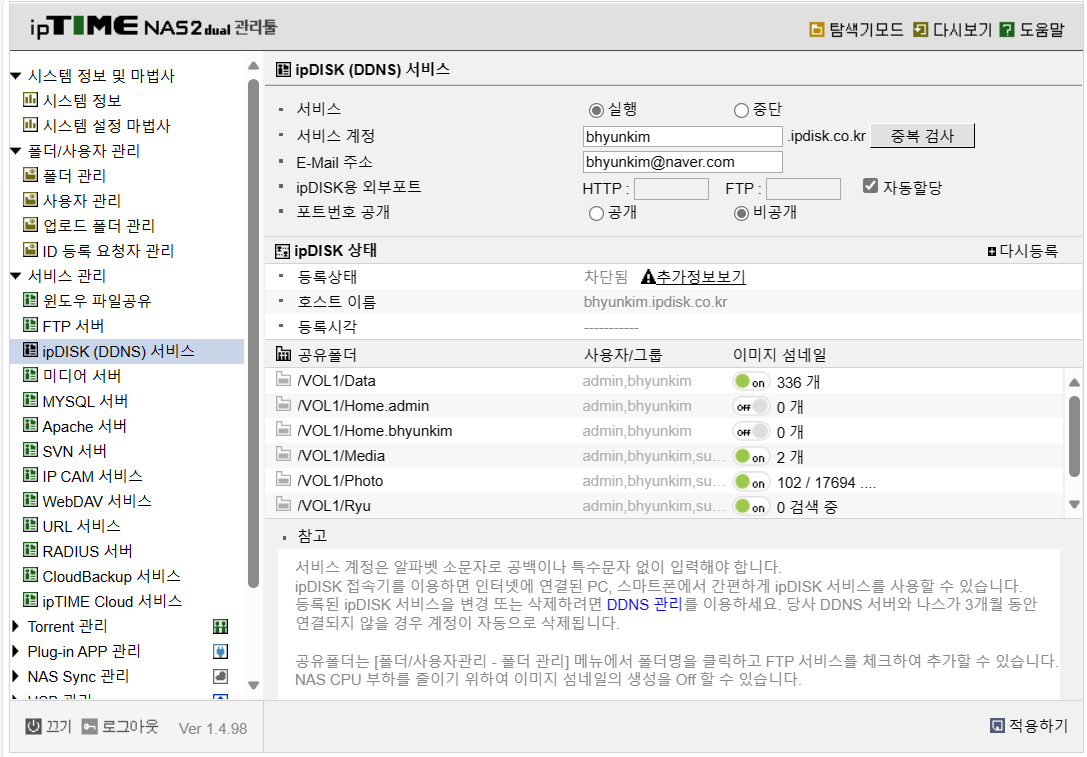Click the 탐색기모드 icon in header
The image size is (1087, 757).
point(817,29)
